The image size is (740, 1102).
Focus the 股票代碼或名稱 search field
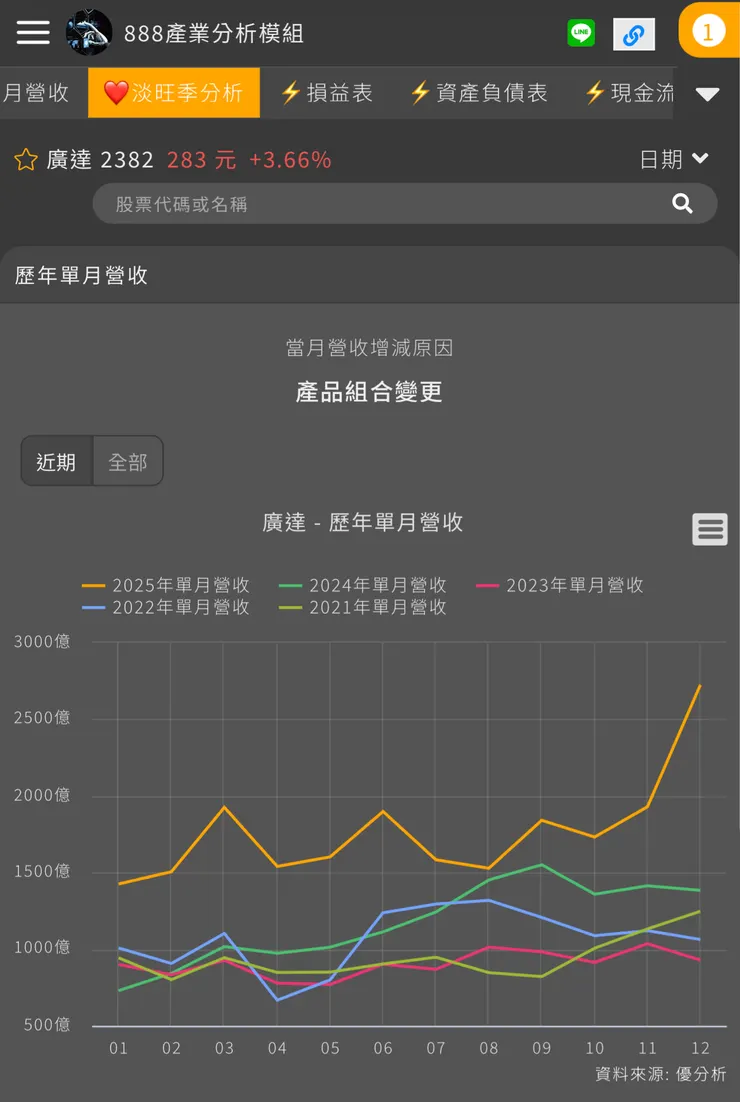(x=405, y=204)
